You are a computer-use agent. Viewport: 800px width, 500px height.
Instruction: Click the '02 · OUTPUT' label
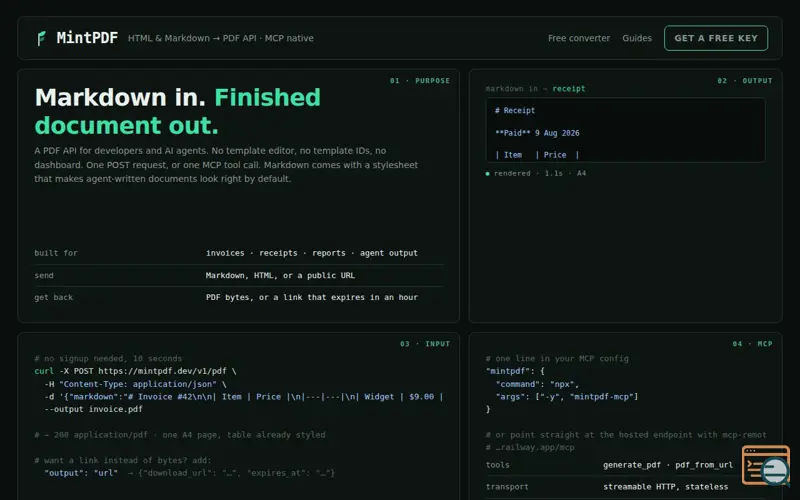point(745,81)
